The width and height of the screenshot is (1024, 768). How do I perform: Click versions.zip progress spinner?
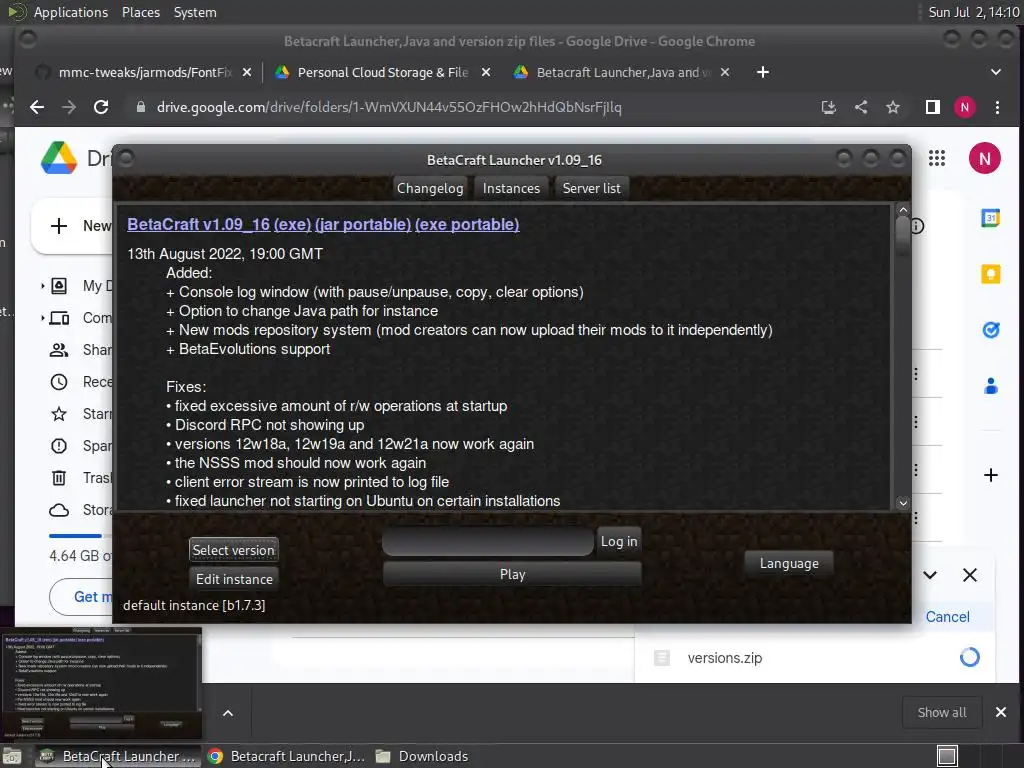[x=970, y=657]
